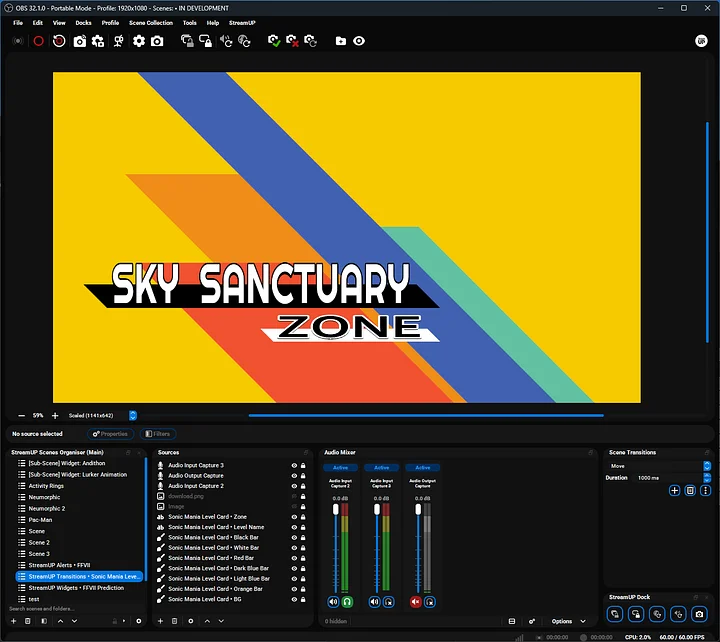The width and height of the screenshot is (720, 642).
Task: Click the folder with plus icon
Action: [341, 41]
